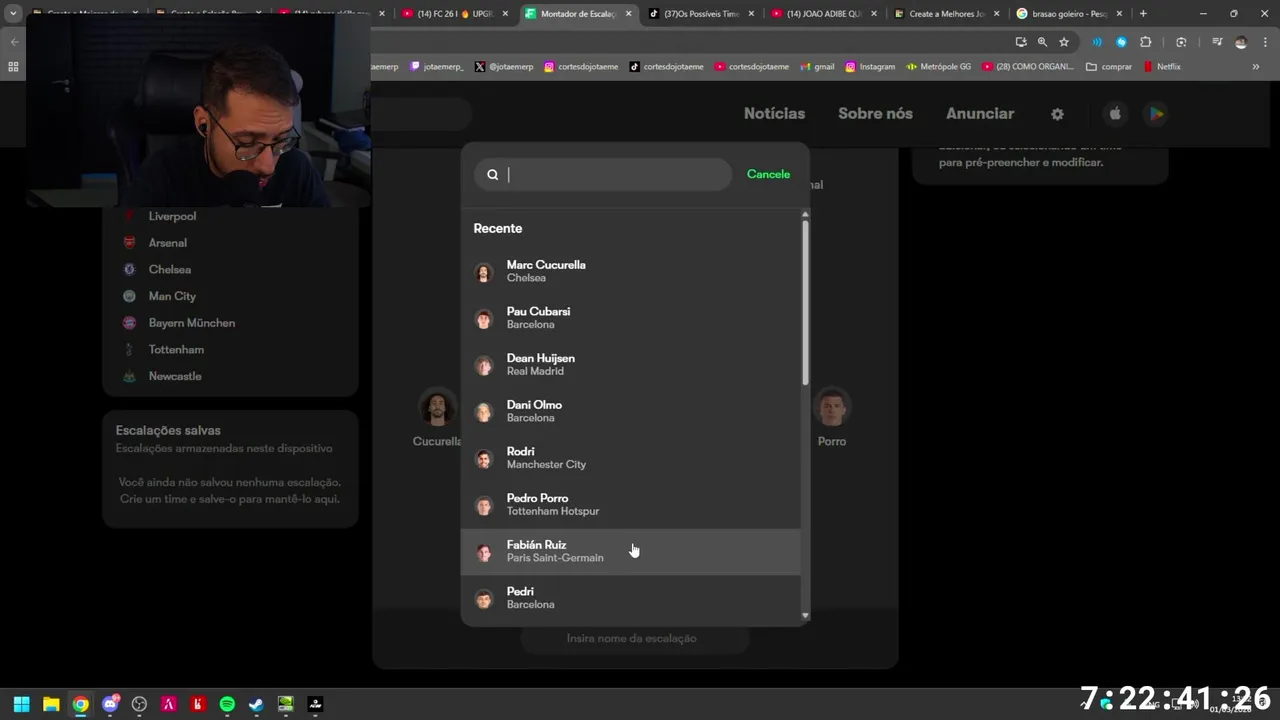Show more bookmarks chevron

[x=1256, y=67]
